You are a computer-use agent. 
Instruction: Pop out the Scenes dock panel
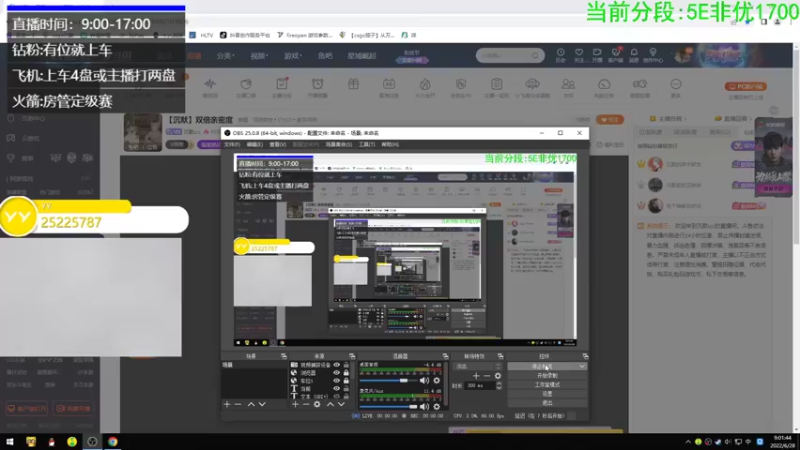(284, 356)
